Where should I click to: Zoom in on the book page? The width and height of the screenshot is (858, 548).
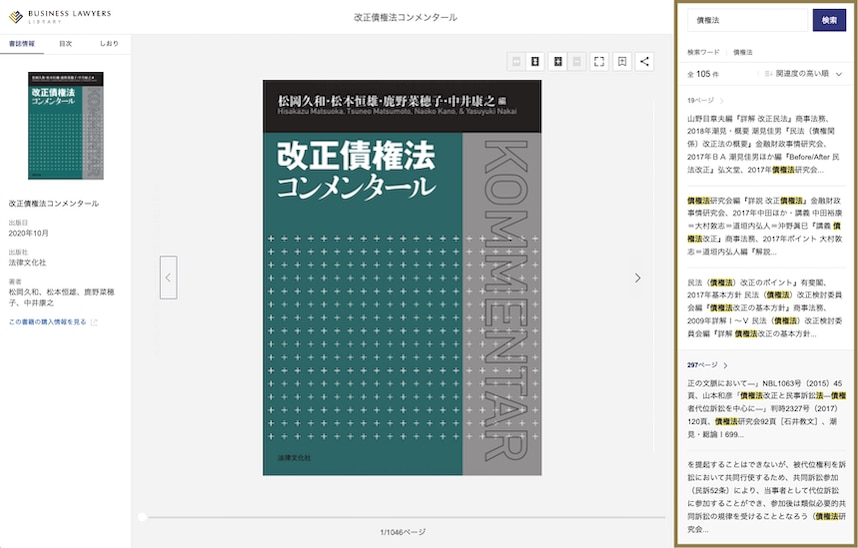(558, 62)
